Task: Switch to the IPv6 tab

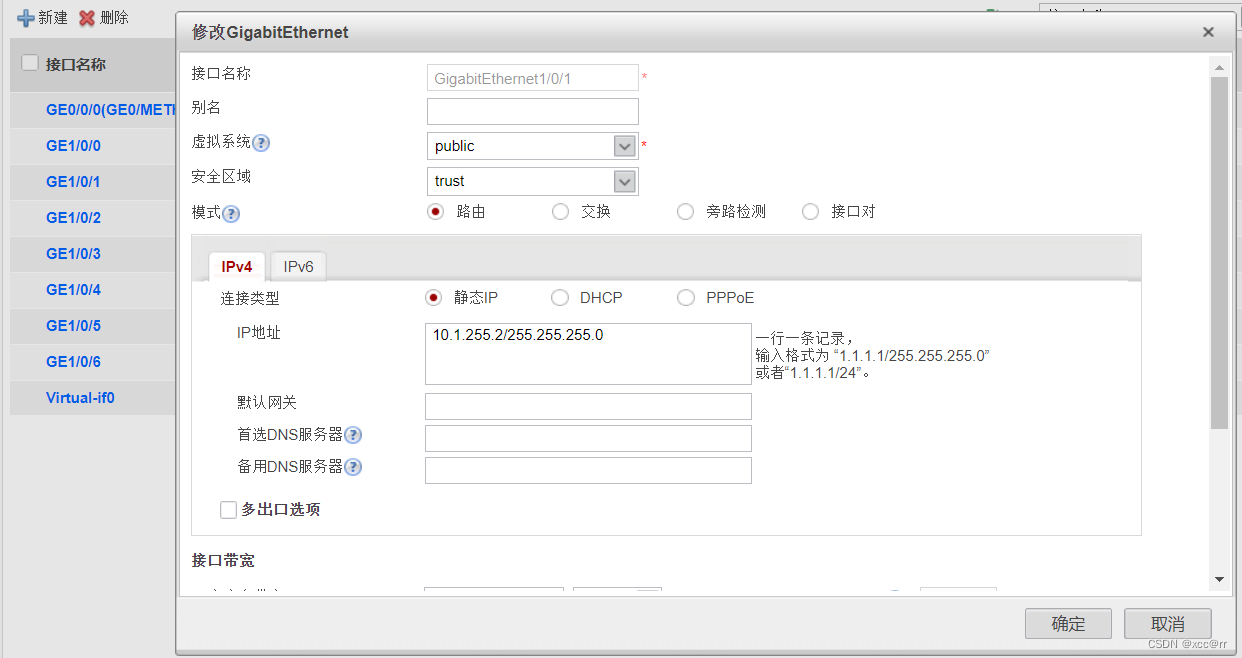Action: [298, 266]
